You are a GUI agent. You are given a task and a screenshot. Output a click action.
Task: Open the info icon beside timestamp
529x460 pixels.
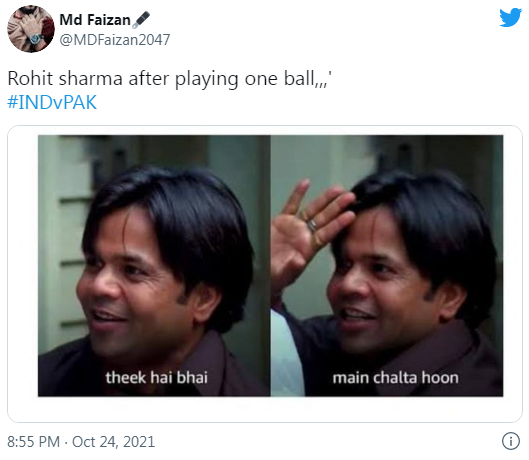click(x=511, y=441)
